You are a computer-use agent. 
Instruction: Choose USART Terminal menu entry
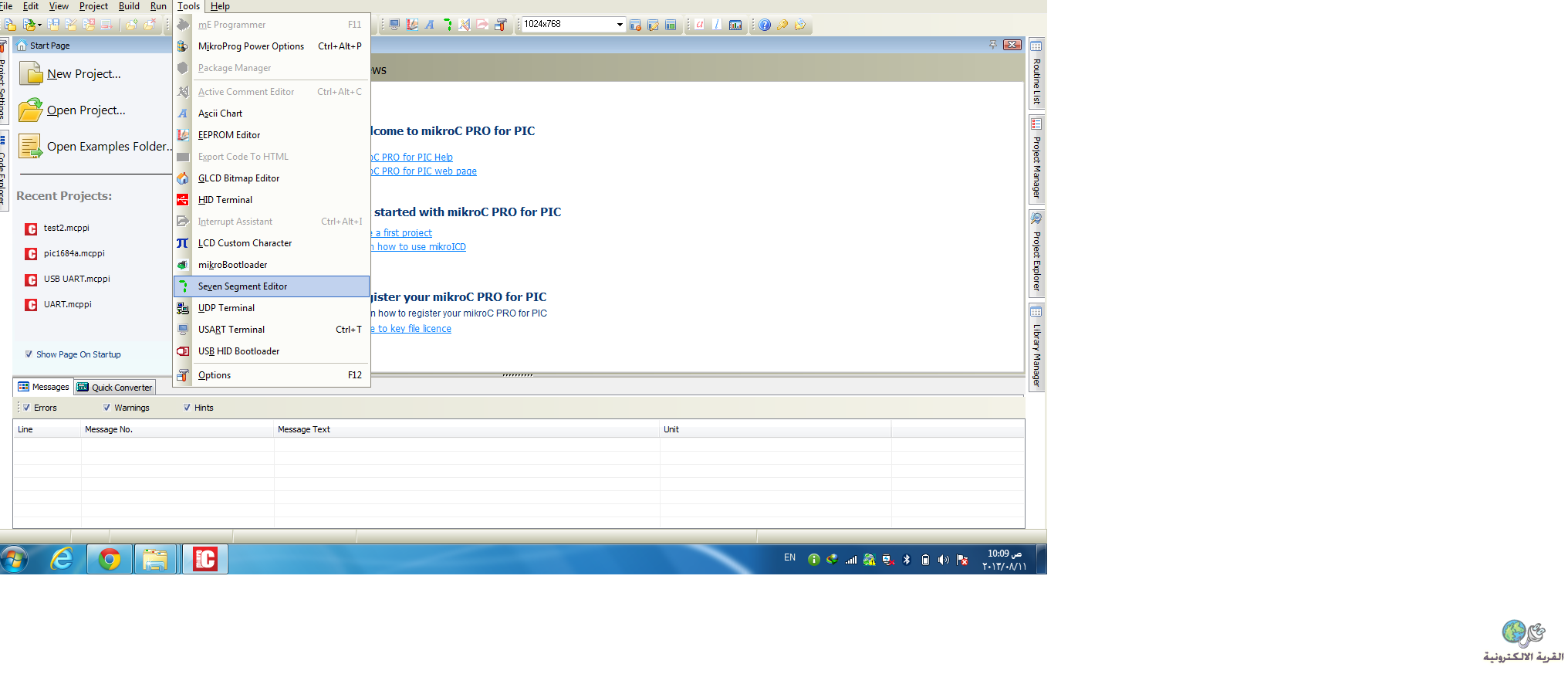click(x=272, y=330)
